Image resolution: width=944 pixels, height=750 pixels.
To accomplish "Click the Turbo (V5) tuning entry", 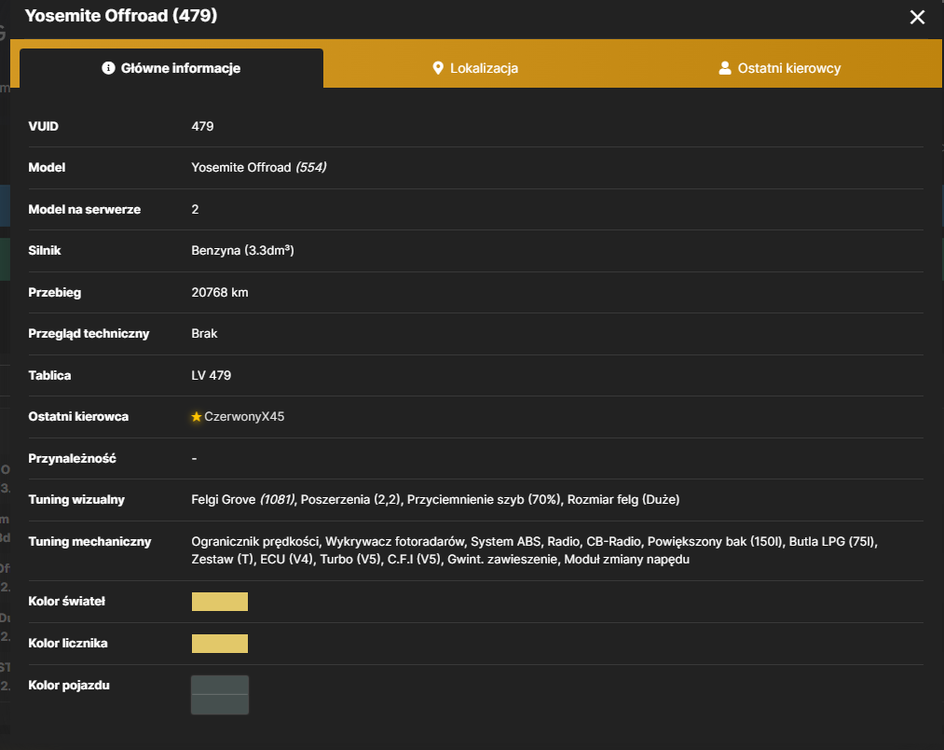I will pos(351,559).
